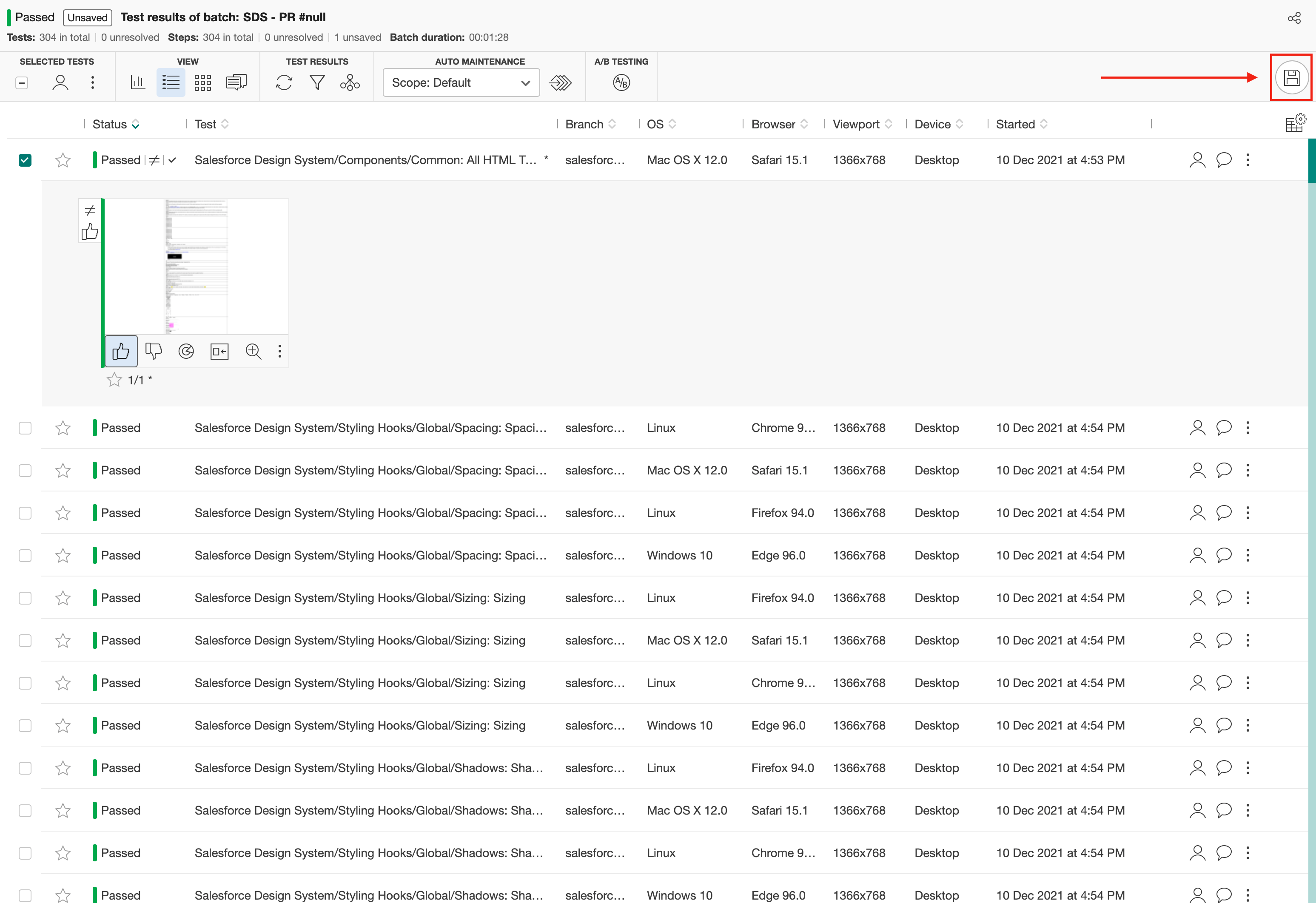The width and height of the screenshot is (1316, 903).
Task: Open the batch summary bar chart view
Action: (138, 82)
